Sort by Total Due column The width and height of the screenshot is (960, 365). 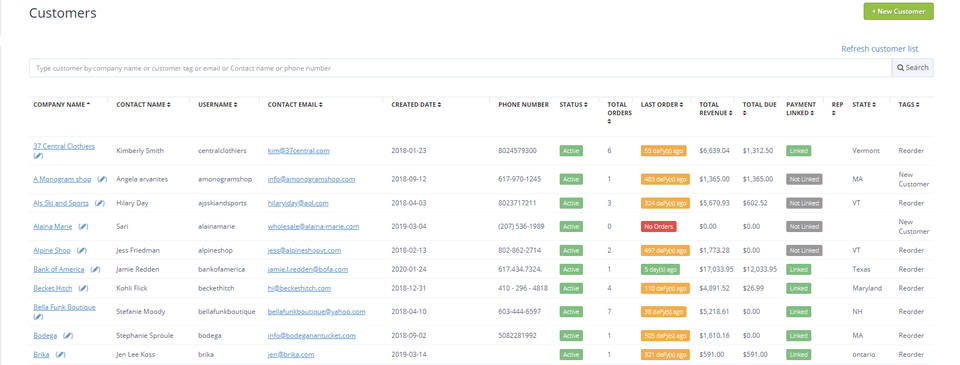(x=759, y=108)
